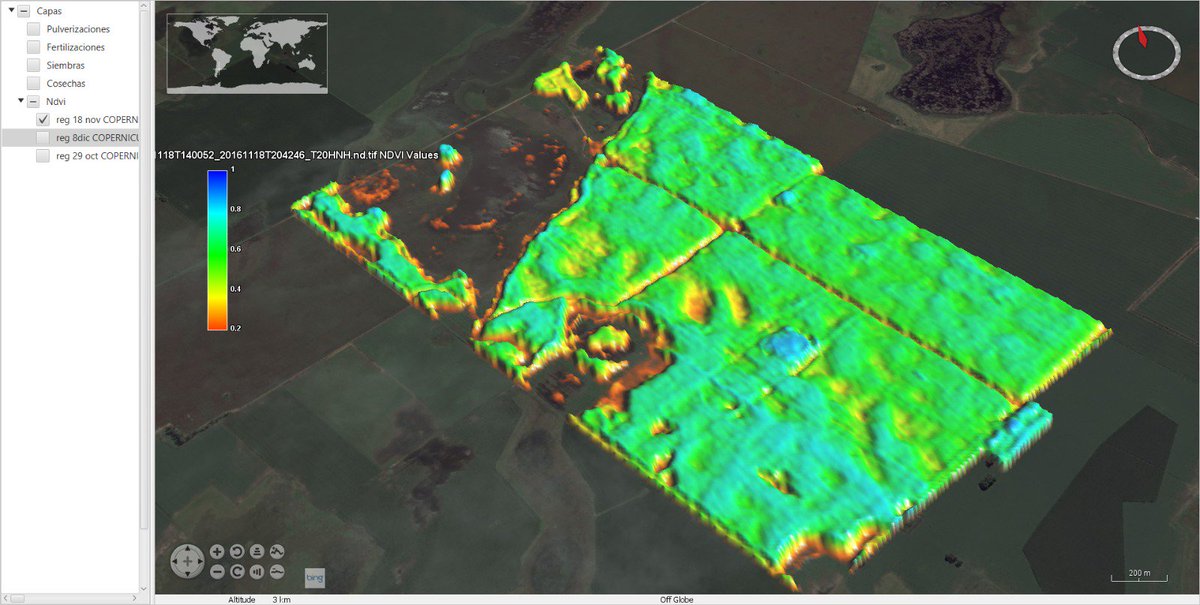Screen dimensions: 1200x605
Task: Uncheck the reg 18 nov COPERN layer
Action: click(42, 119)
